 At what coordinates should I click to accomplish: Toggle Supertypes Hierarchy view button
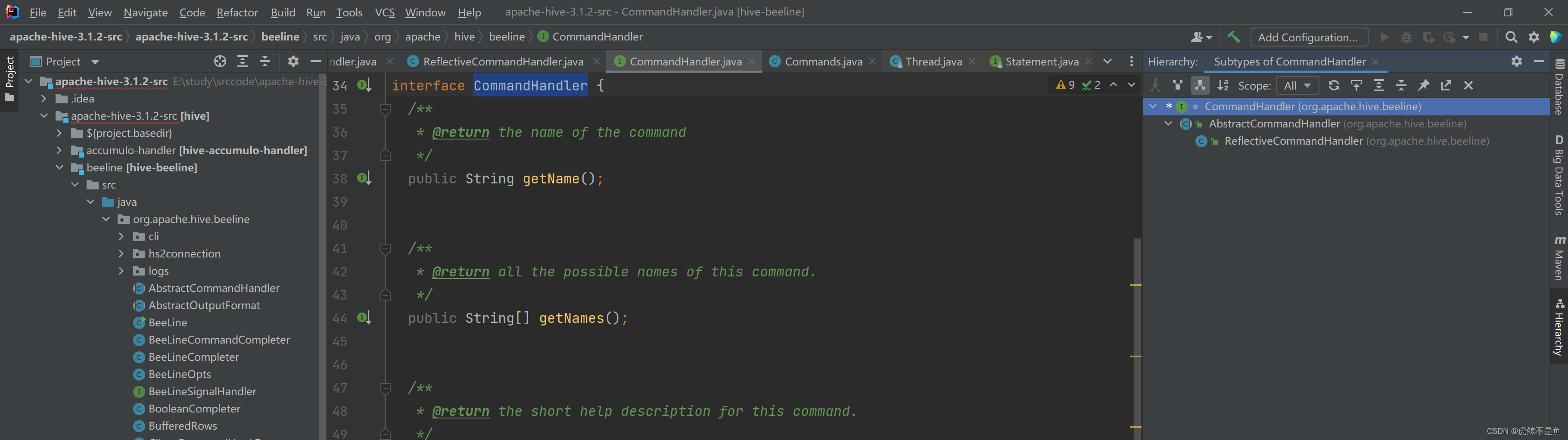[1178, 85]
